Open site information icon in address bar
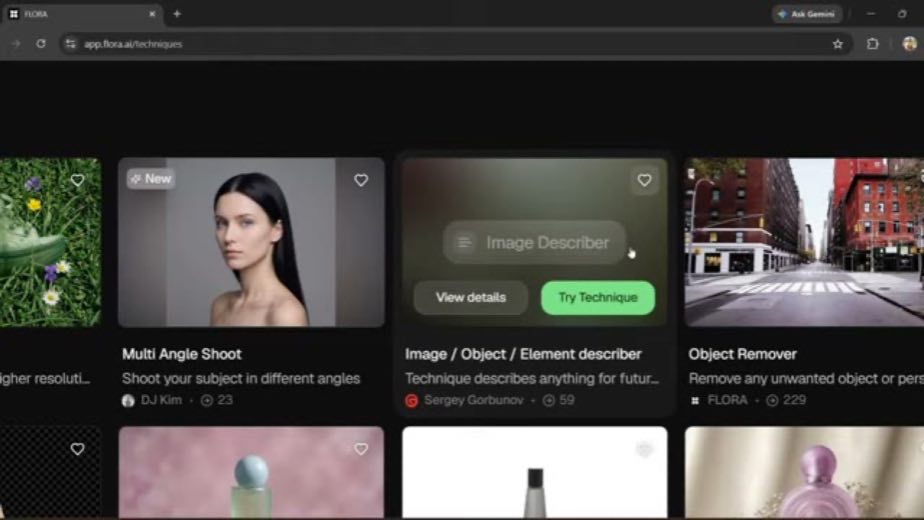The image size is (924, 520). pyautogui.click(x=71, y=44)
